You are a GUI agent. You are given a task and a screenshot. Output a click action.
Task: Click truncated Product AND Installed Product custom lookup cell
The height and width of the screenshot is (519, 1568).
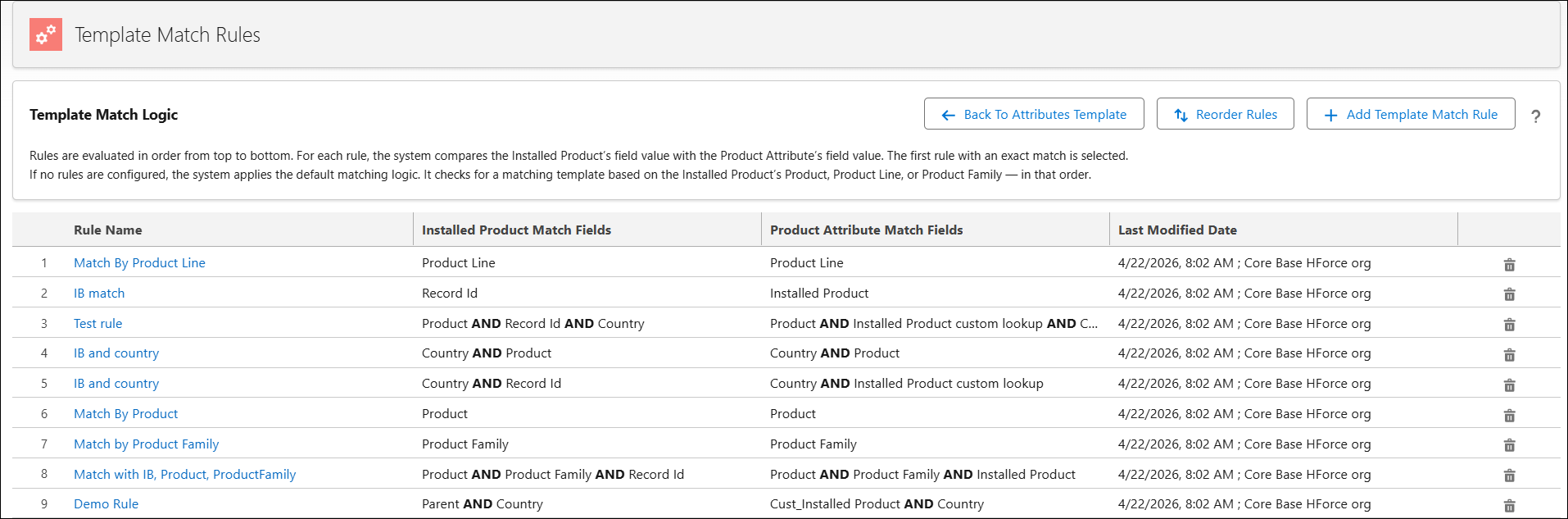click(934, 323)
